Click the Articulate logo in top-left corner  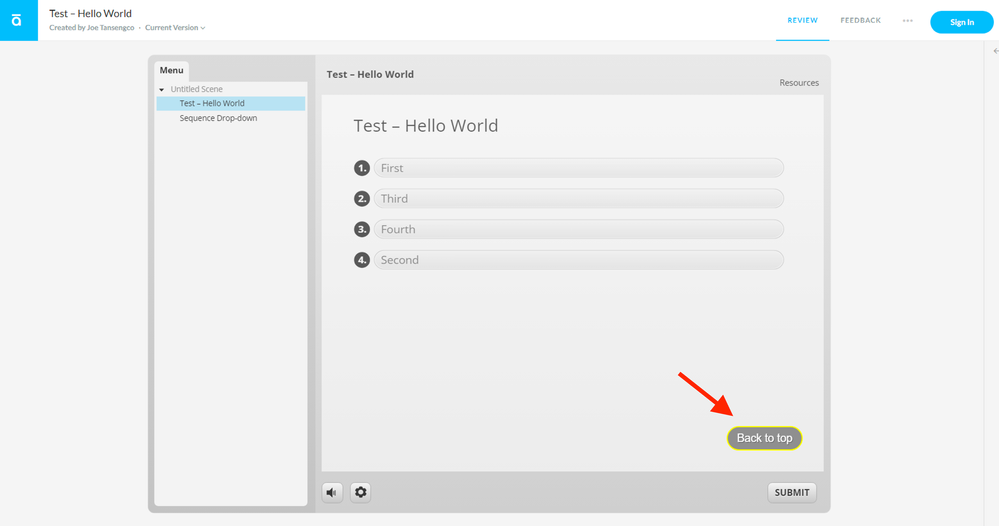click(18, 20)
